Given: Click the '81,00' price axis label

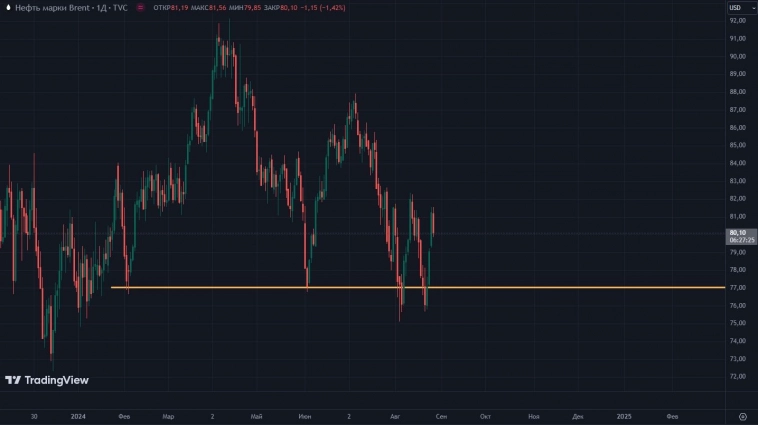Looking at the screenshot, I should tap(737, 217).
